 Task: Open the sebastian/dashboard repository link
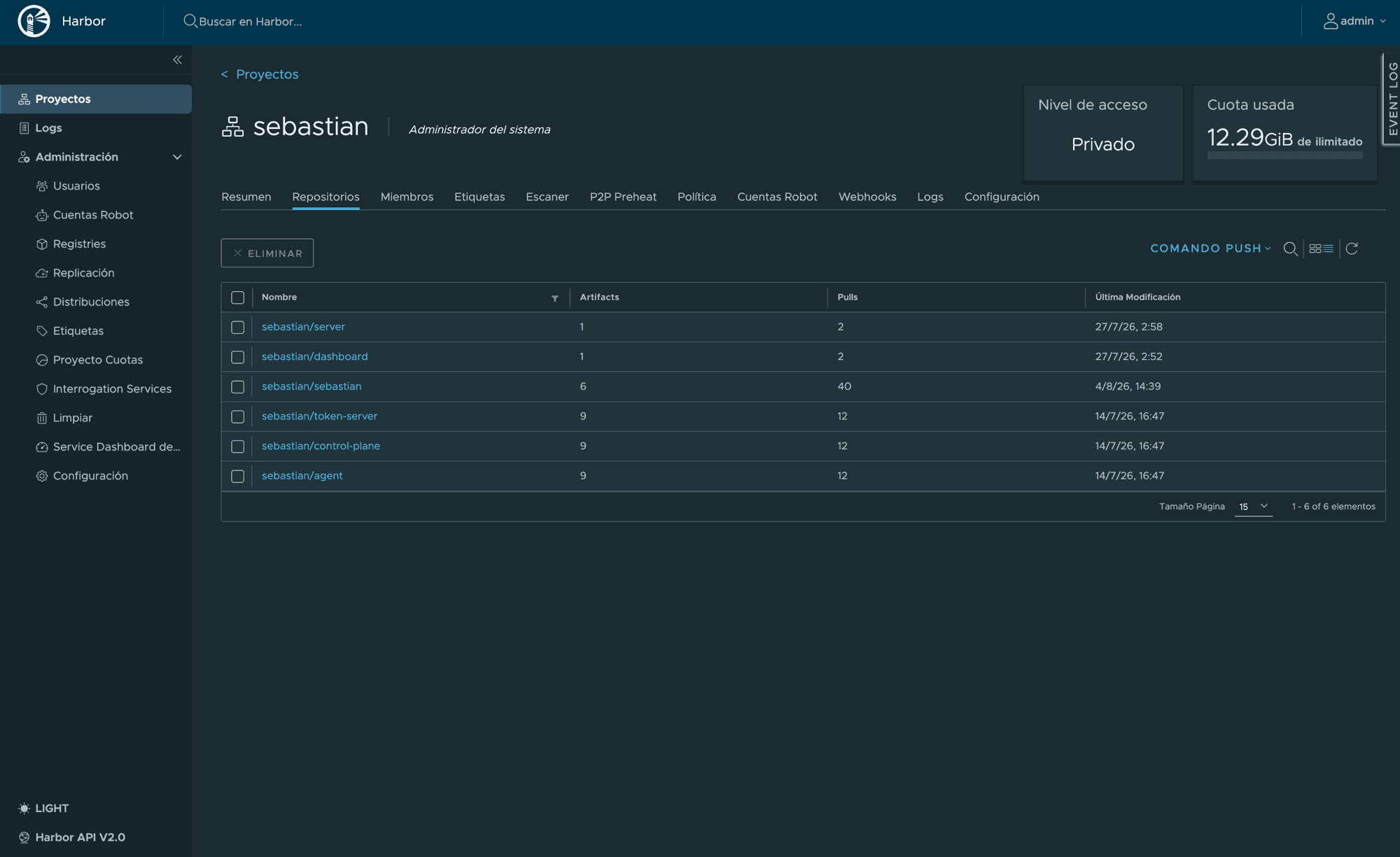point(314,356)
